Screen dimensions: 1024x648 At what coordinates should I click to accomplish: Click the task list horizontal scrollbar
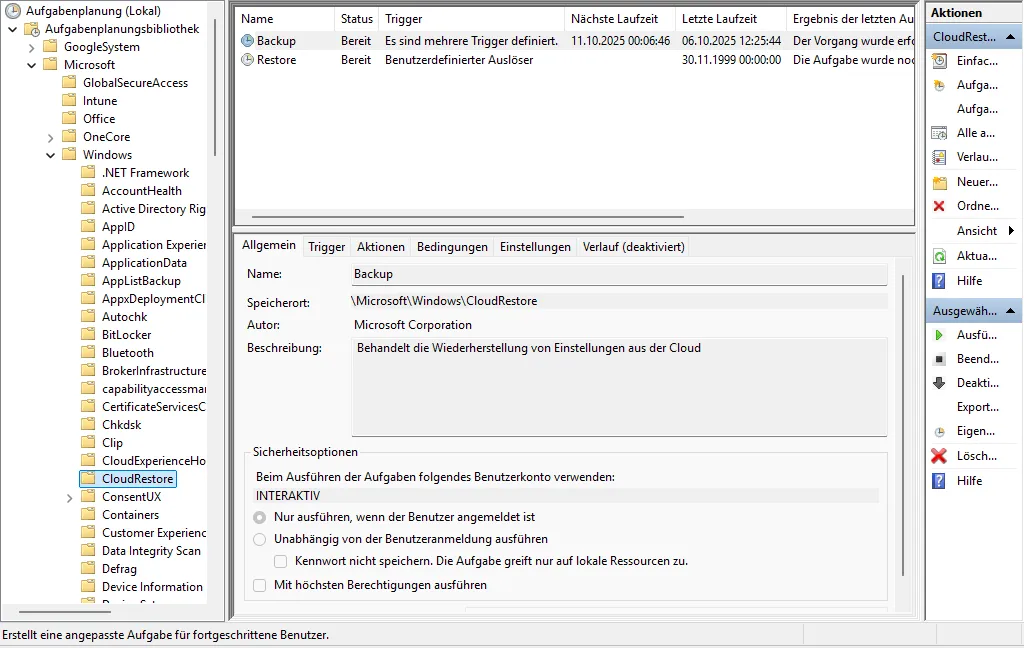tap(468, 216)
